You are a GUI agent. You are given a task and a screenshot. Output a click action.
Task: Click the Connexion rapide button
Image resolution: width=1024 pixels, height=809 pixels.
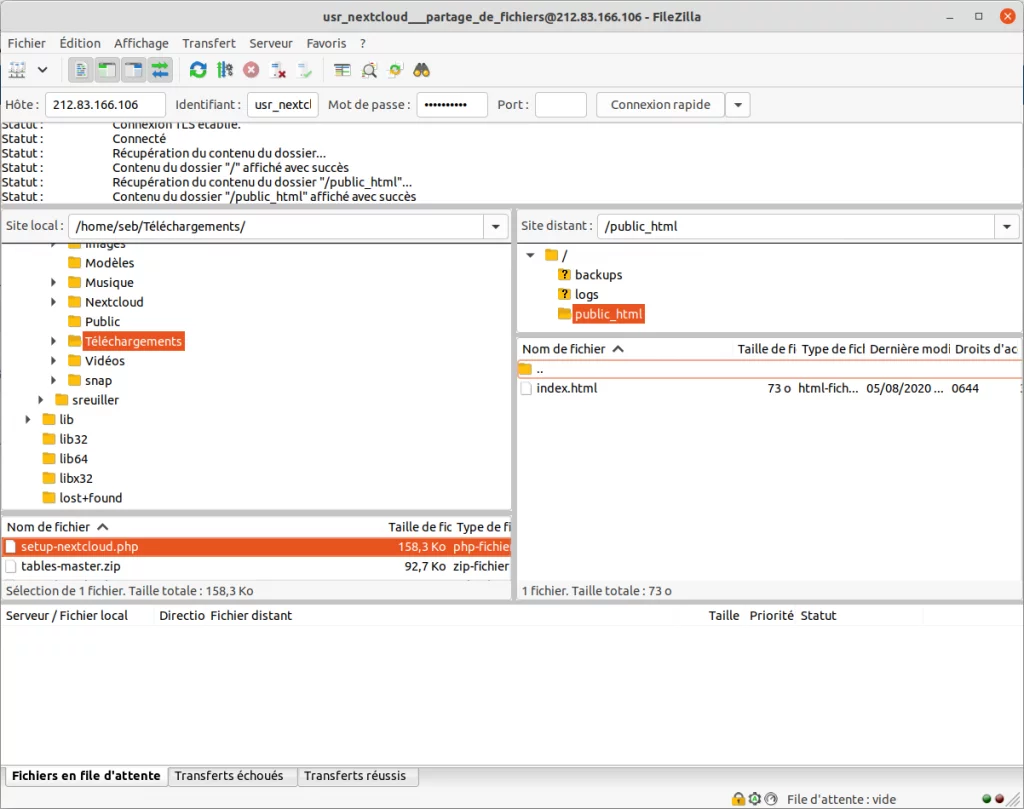pos(660,104)
